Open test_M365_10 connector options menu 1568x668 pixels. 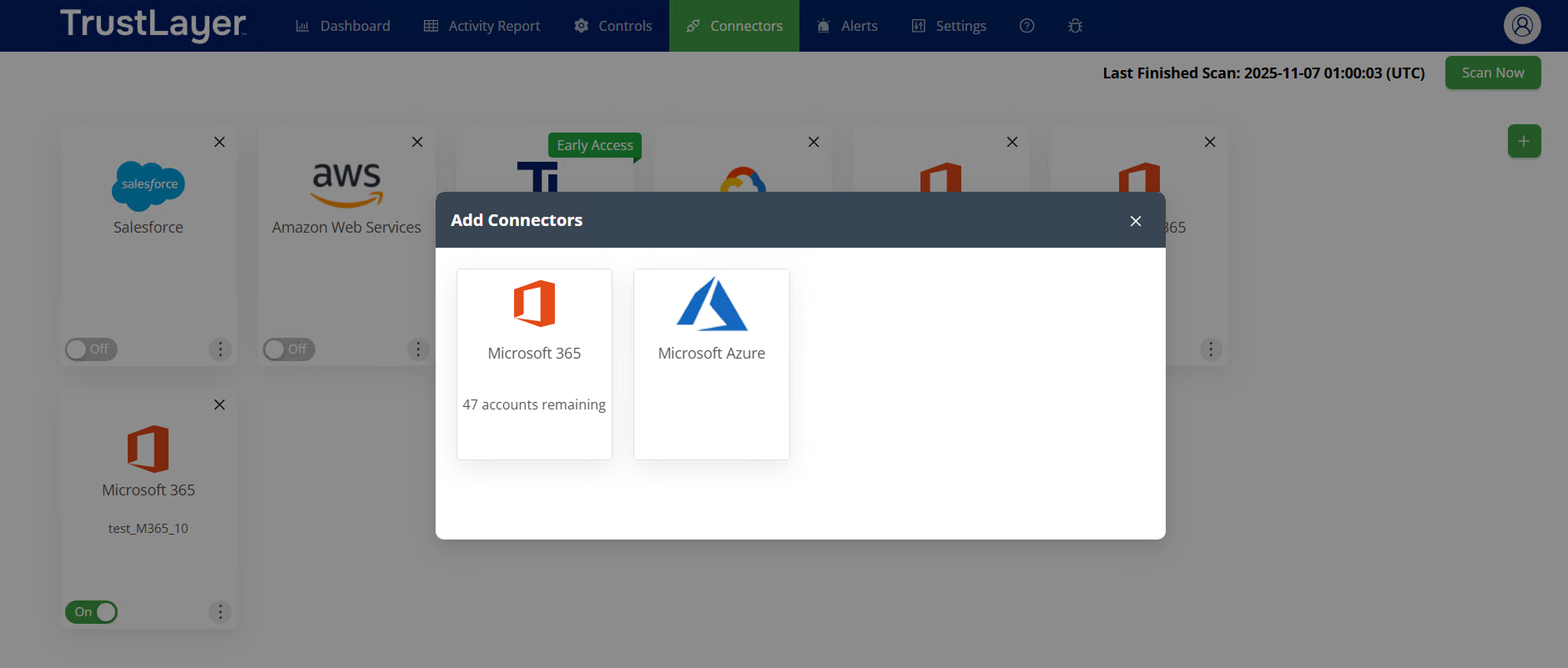point(220,612)
